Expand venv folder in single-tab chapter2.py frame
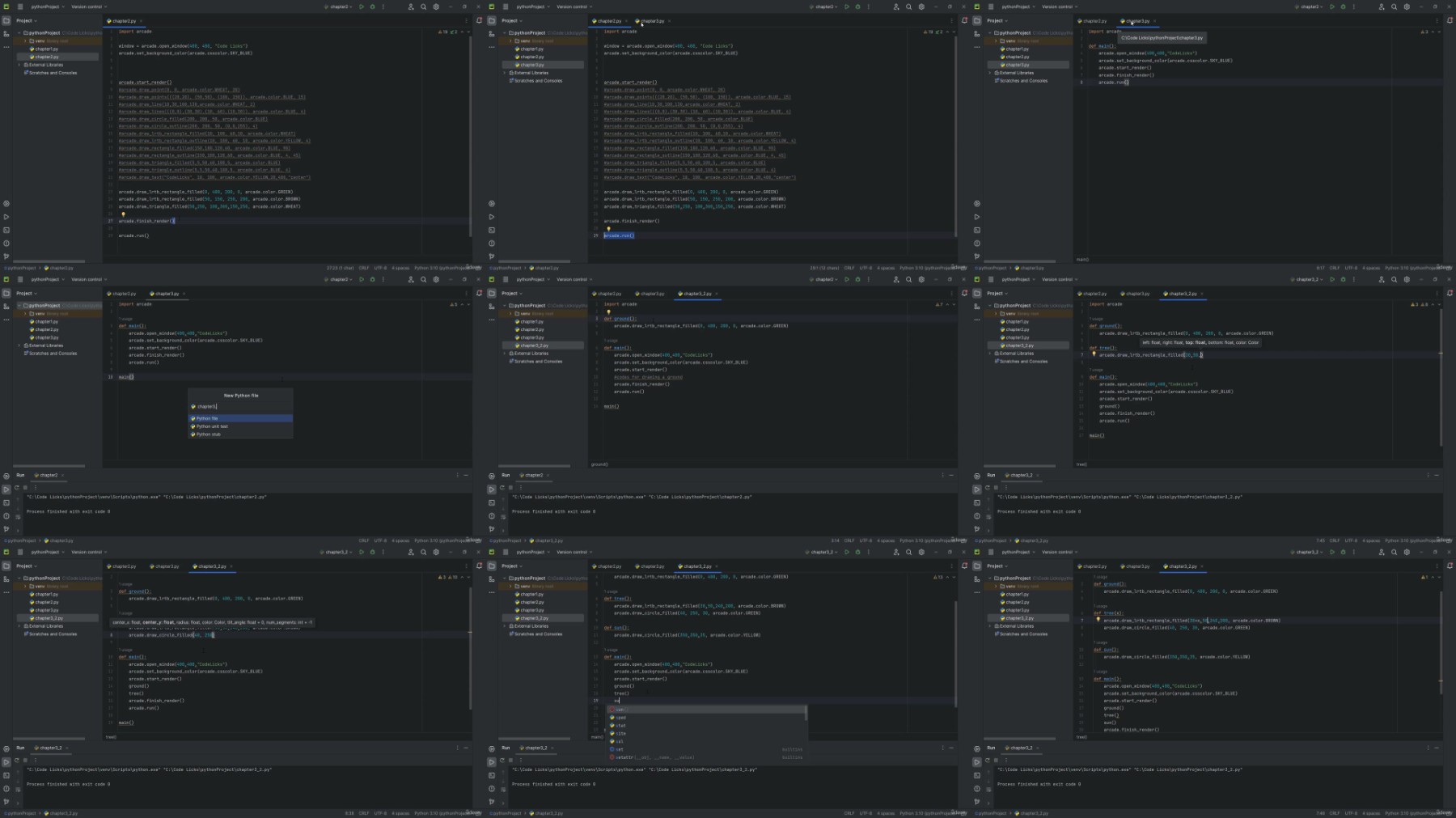Screen dimensions: 1456x818 coord(25,40)
